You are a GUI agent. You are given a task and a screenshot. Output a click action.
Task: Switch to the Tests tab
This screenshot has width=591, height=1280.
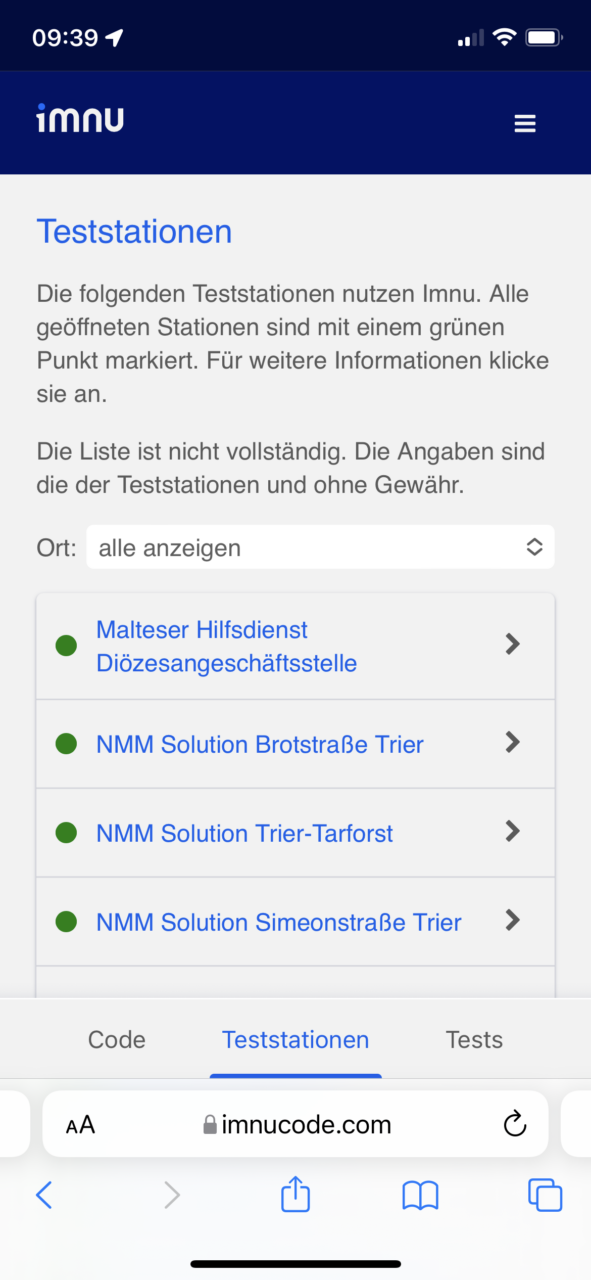click(474, 1039)
